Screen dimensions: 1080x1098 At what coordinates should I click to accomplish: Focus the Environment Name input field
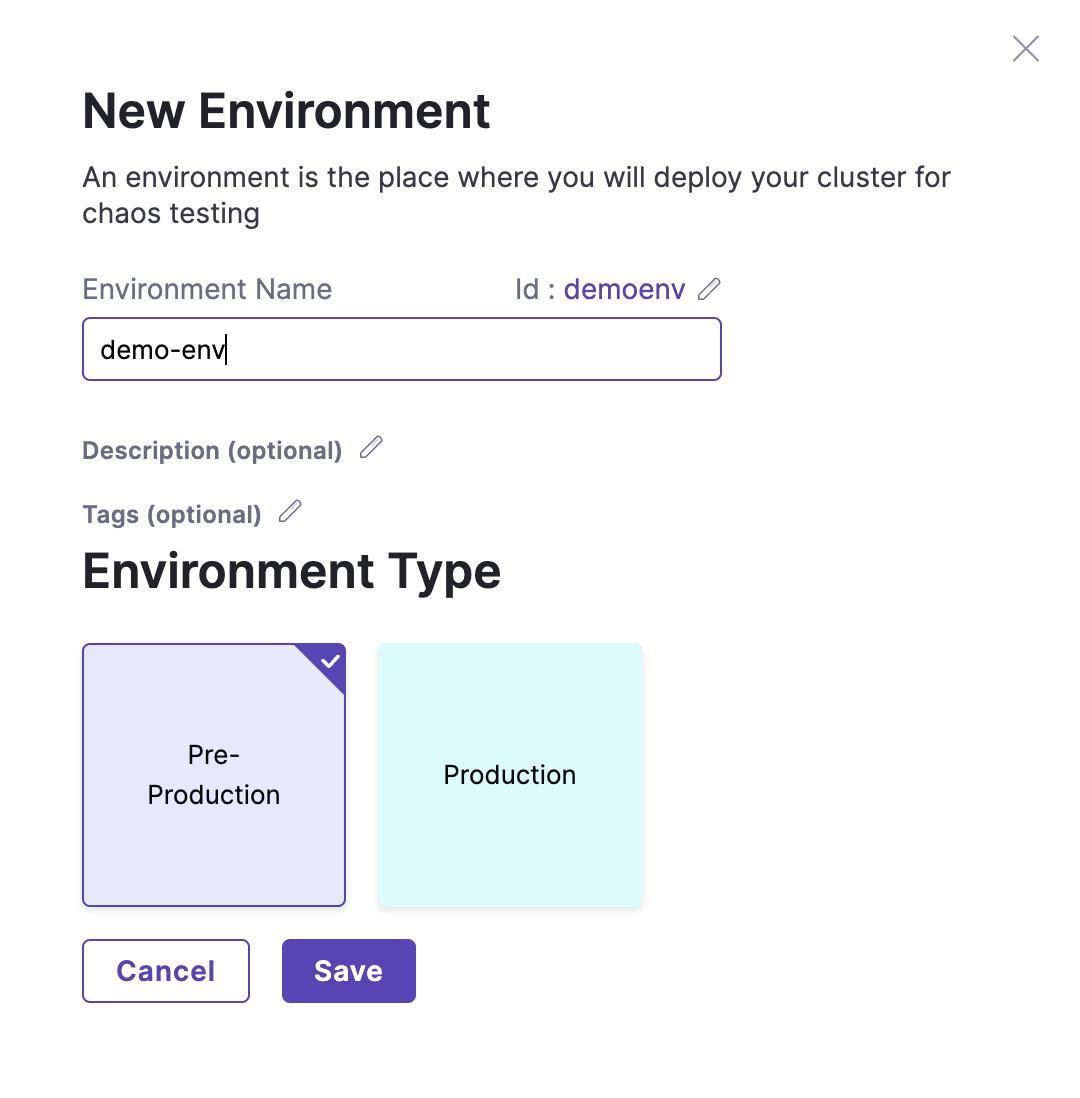[402, 349]
